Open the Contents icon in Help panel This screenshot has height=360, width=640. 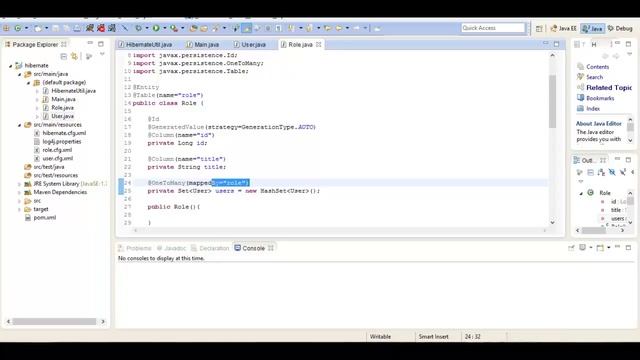580,67
